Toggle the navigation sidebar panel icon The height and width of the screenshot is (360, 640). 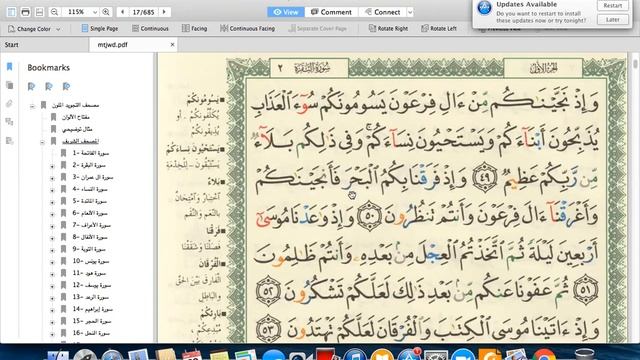(11, 12)
